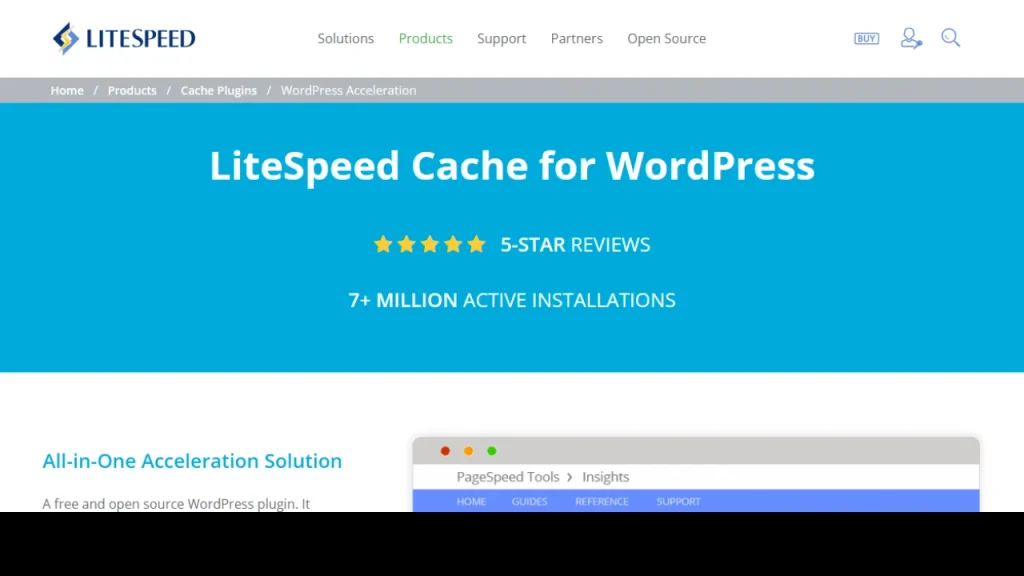Screen dimensions: 1024x576
Task: Click the orange dot in mock window
Action: click(468, 451)
